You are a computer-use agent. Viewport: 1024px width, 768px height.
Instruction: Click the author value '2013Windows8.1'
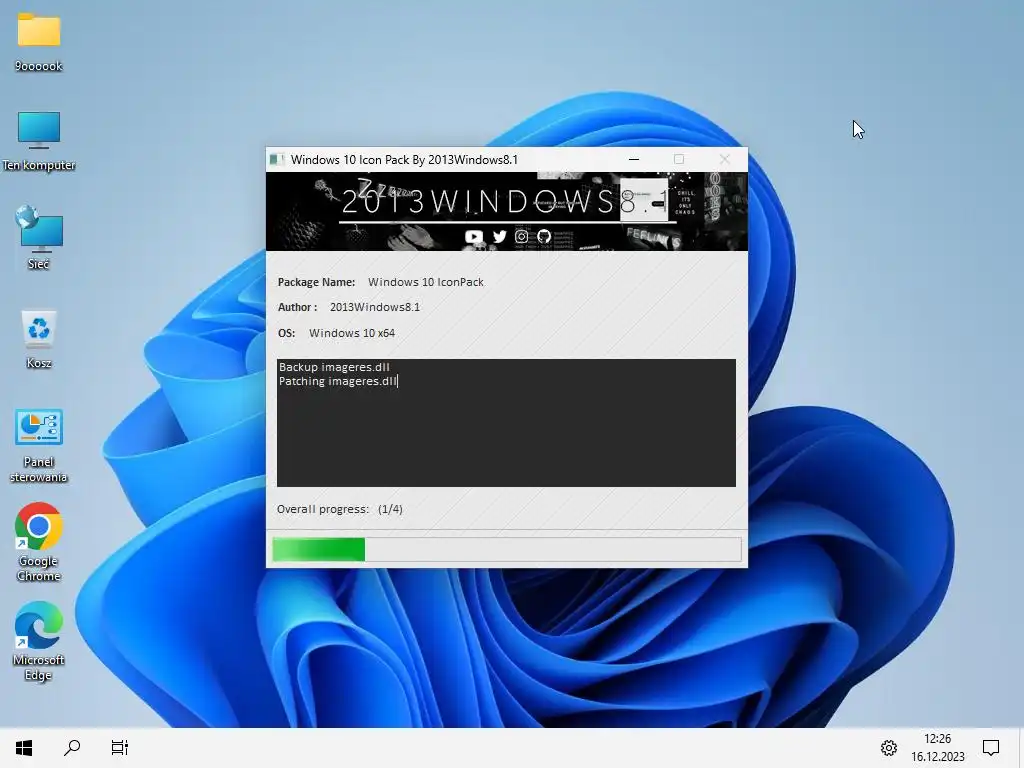(x=375, y=307)
